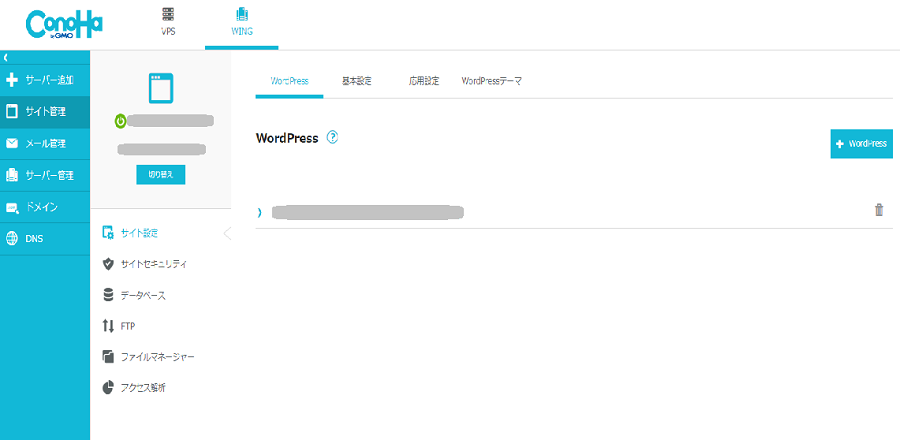This screenshot has width=900, height=440.
Task: Open the VPS server icon
Action: click(168, 15)
